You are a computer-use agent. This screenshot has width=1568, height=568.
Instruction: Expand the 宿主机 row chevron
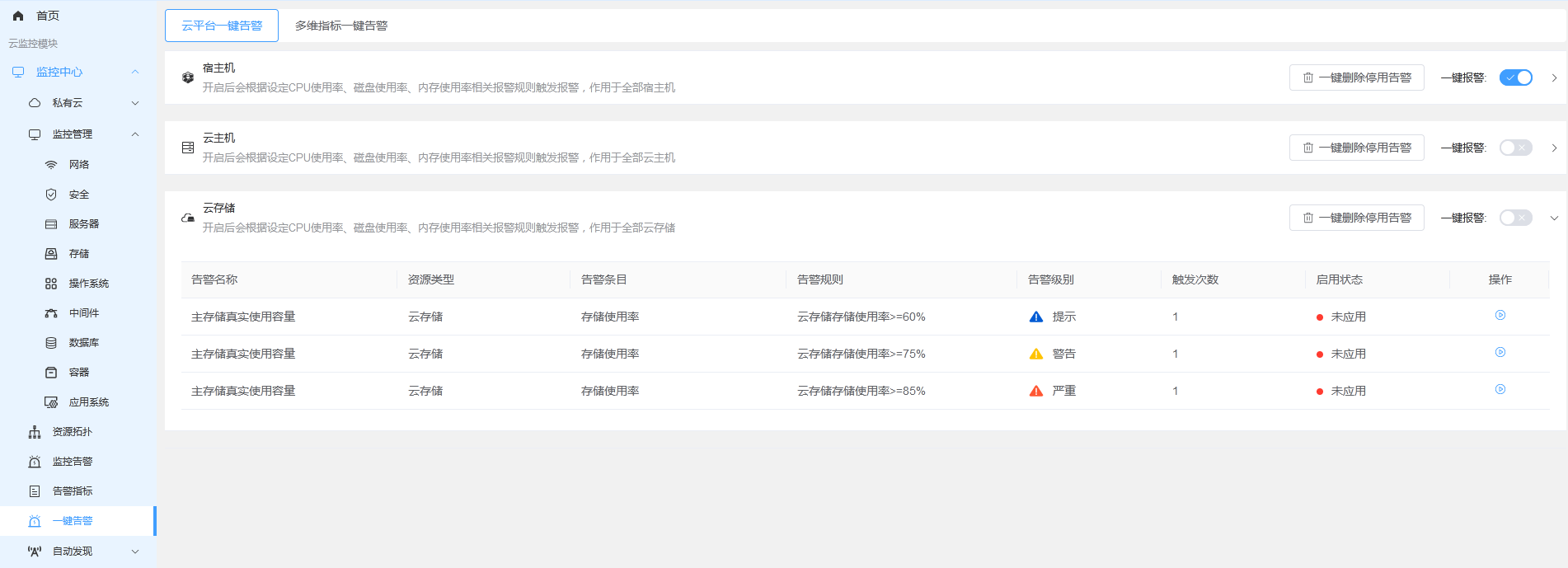(1554, 77)
